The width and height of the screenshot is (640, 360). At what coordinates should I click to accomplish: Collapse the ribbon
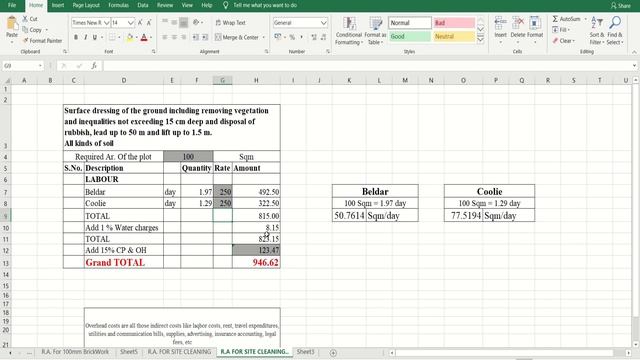(x=634, y=52)
